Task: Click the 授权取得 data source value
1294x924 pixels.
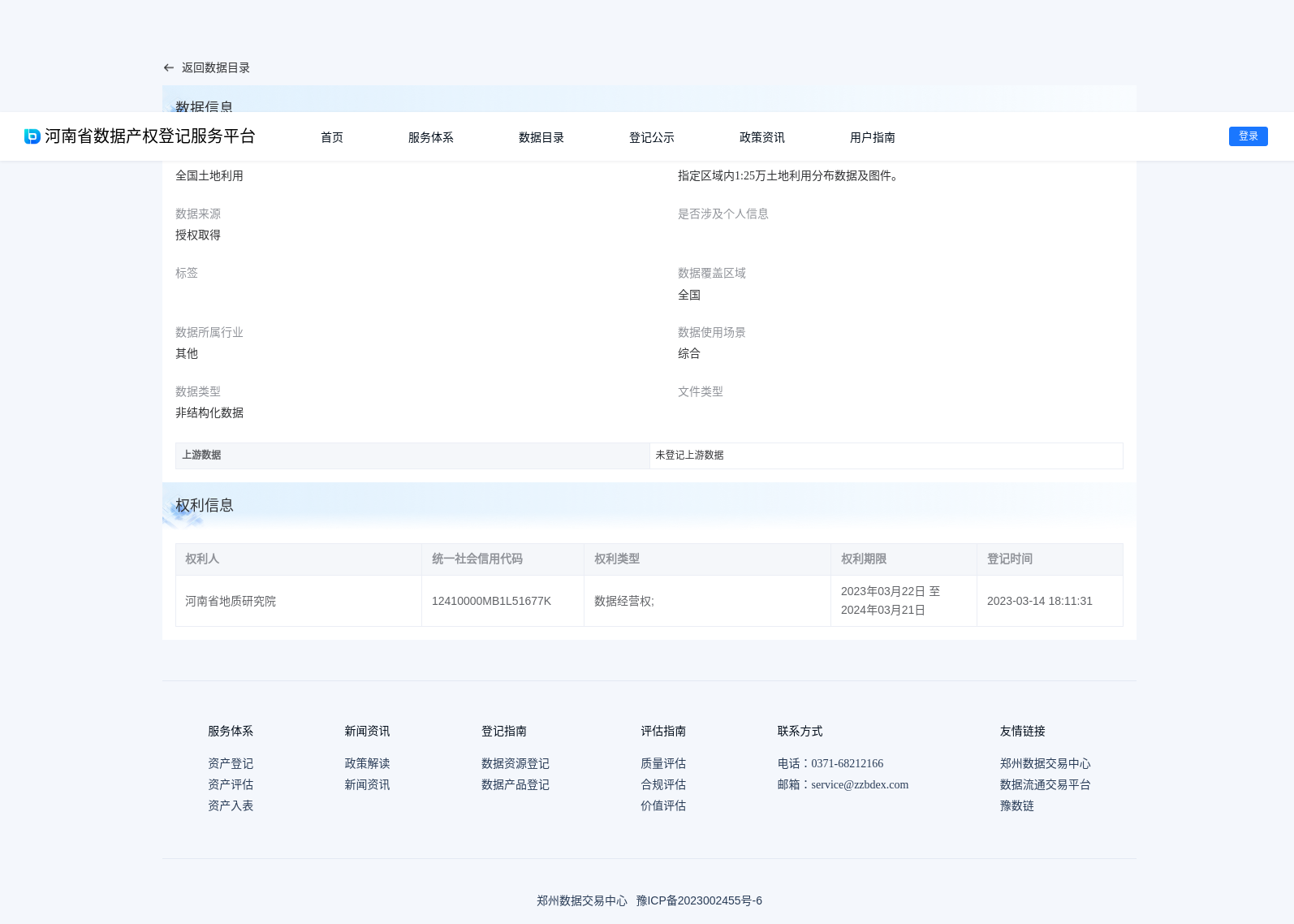Action: [x=198, y=235]
